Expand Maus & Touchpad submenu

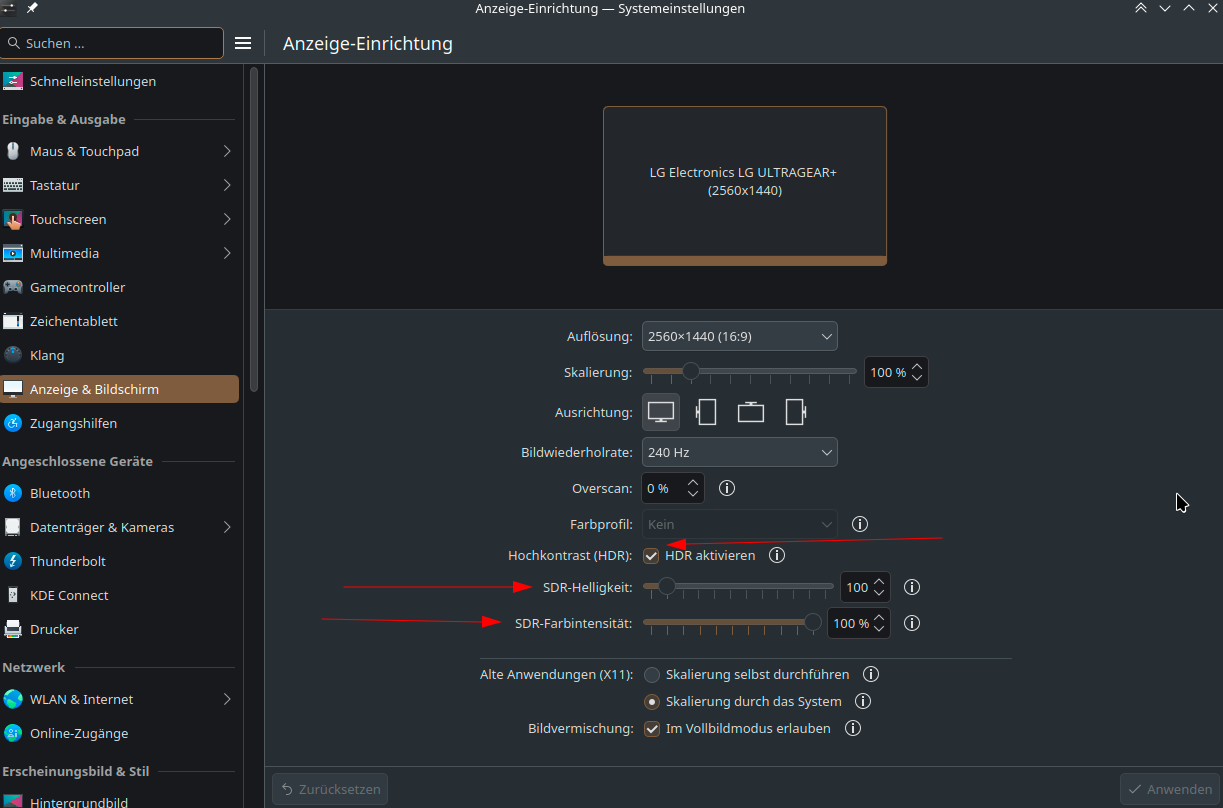[x=227, y=151]
